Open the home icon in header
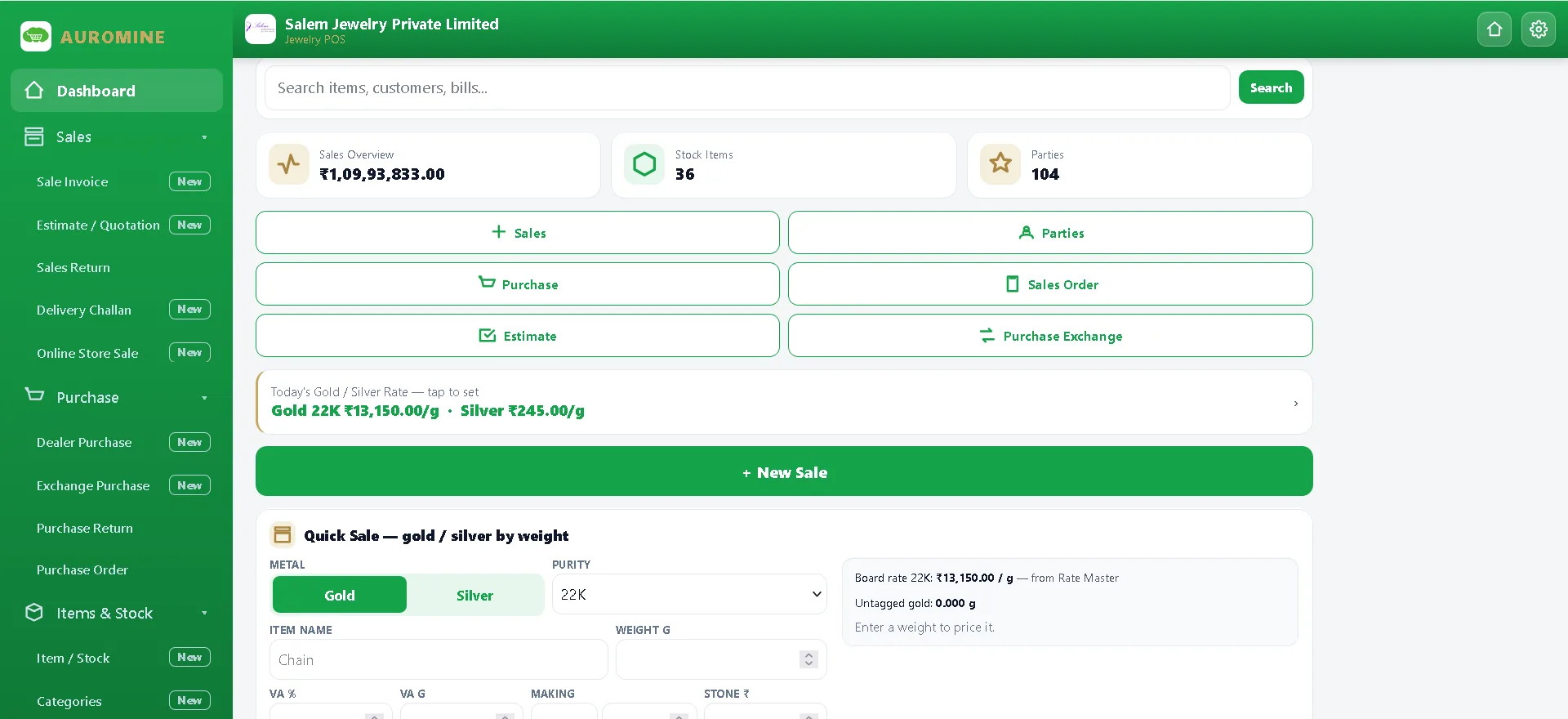 [x=1494, y=29]
